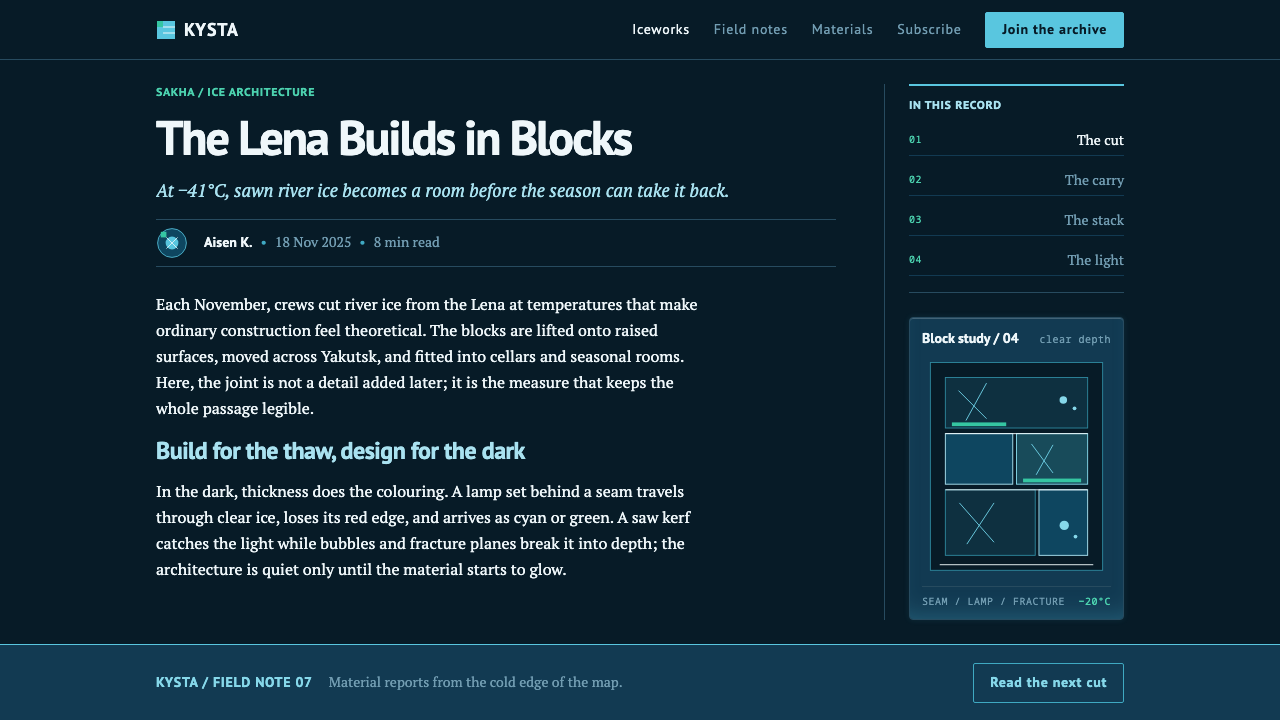Click the block study diagram image

1016,466
